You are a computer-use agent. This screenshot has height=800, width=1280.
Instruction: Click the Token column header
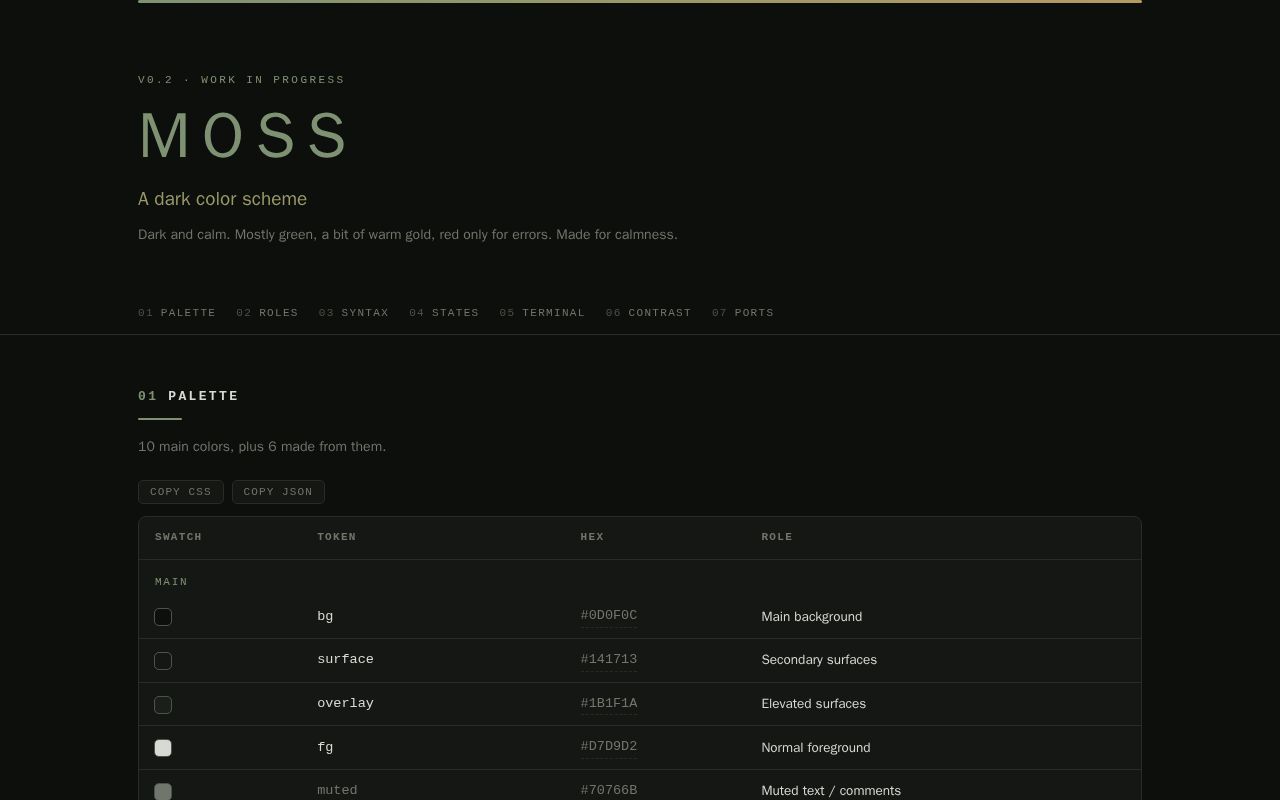(x=337, y=537)
